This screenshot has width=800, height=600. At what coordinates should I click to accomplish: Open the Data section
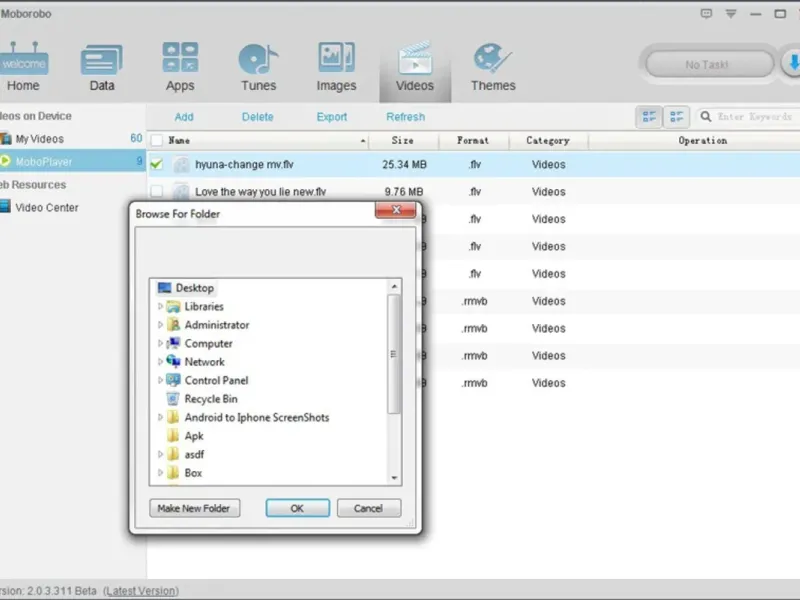pos(102,67)
